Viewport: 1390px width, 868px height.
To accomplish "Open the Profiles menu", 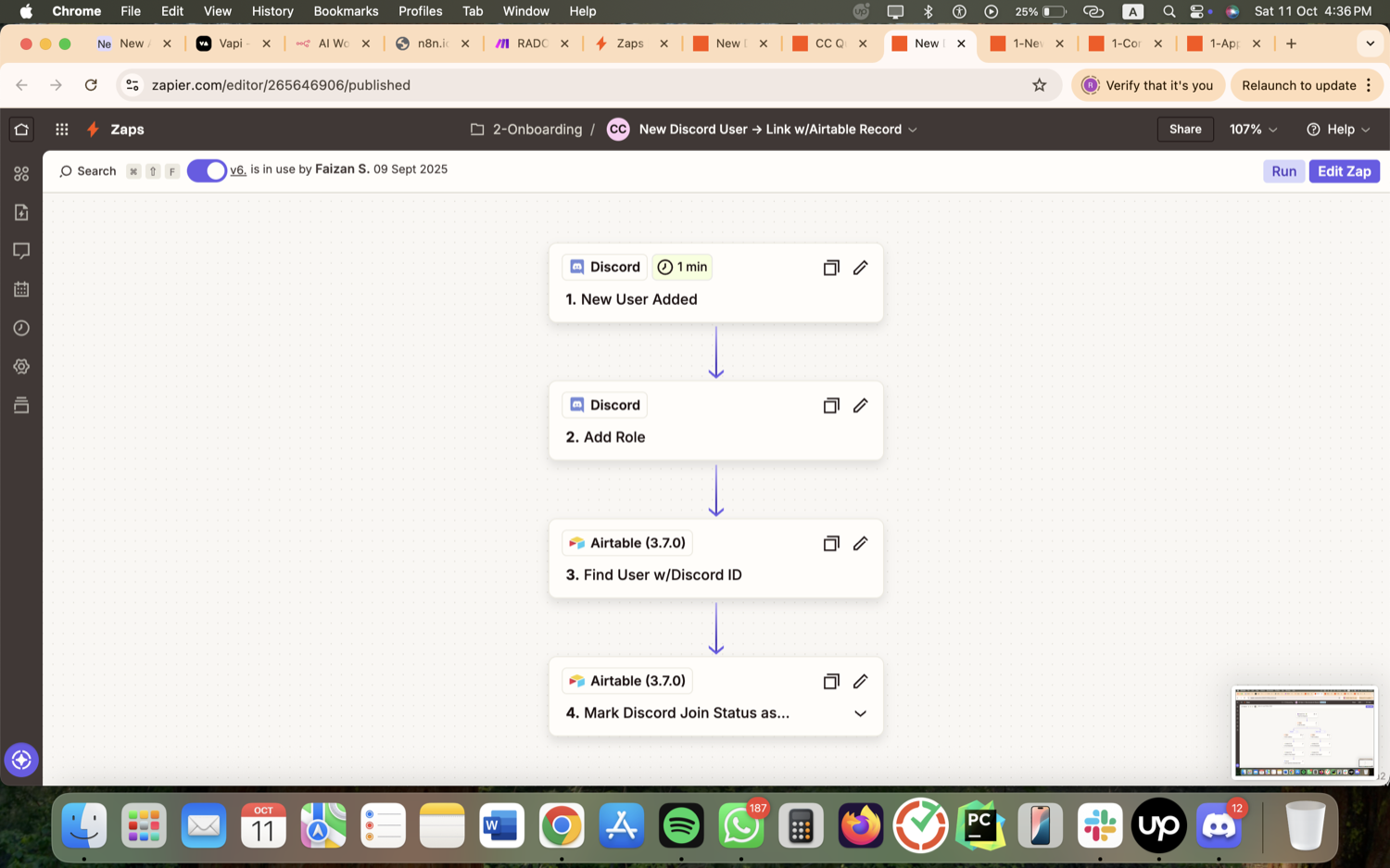I will (x=420, y=11).
